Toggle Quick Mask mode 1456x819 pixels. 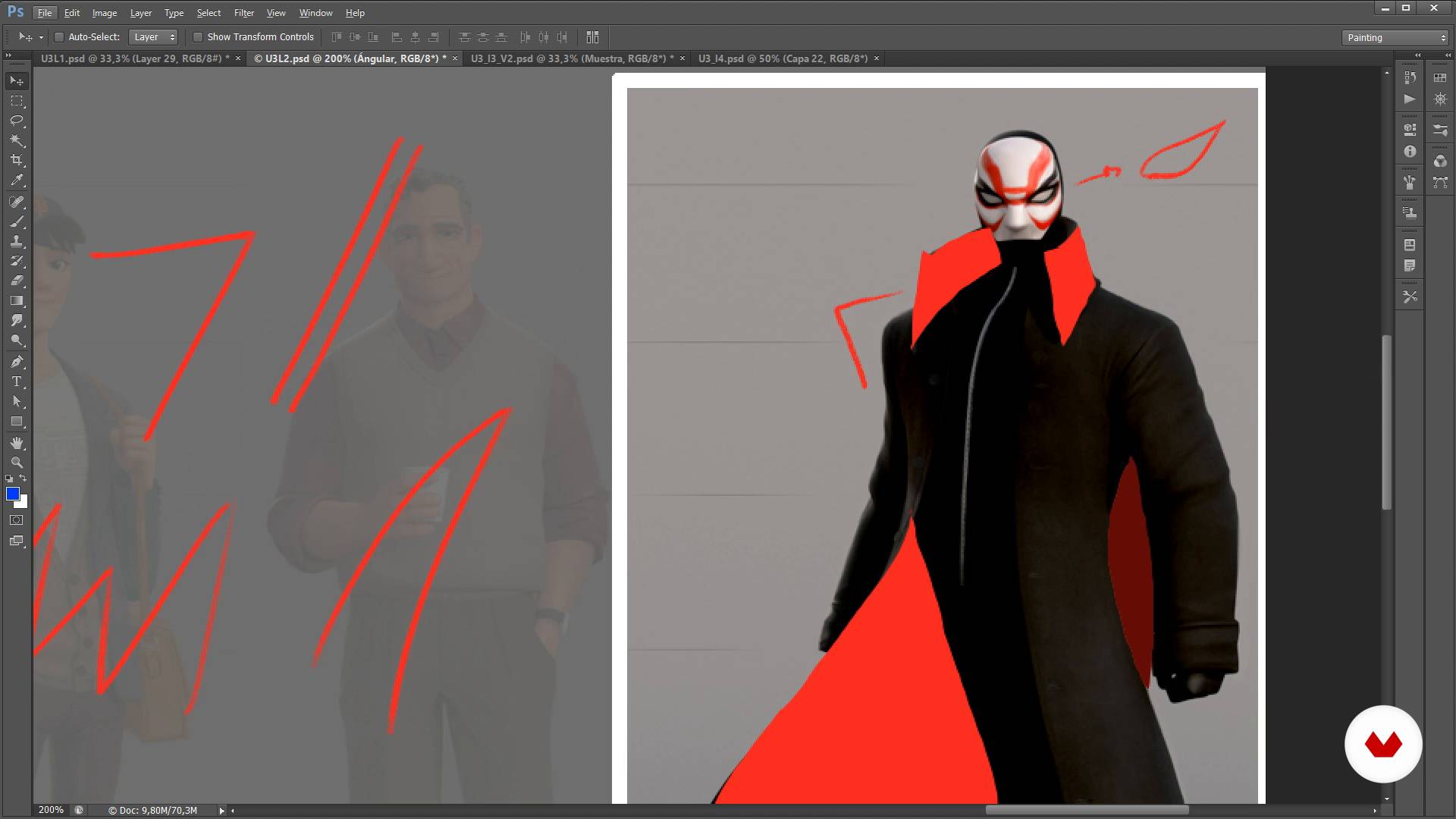(x=17, y=520)
